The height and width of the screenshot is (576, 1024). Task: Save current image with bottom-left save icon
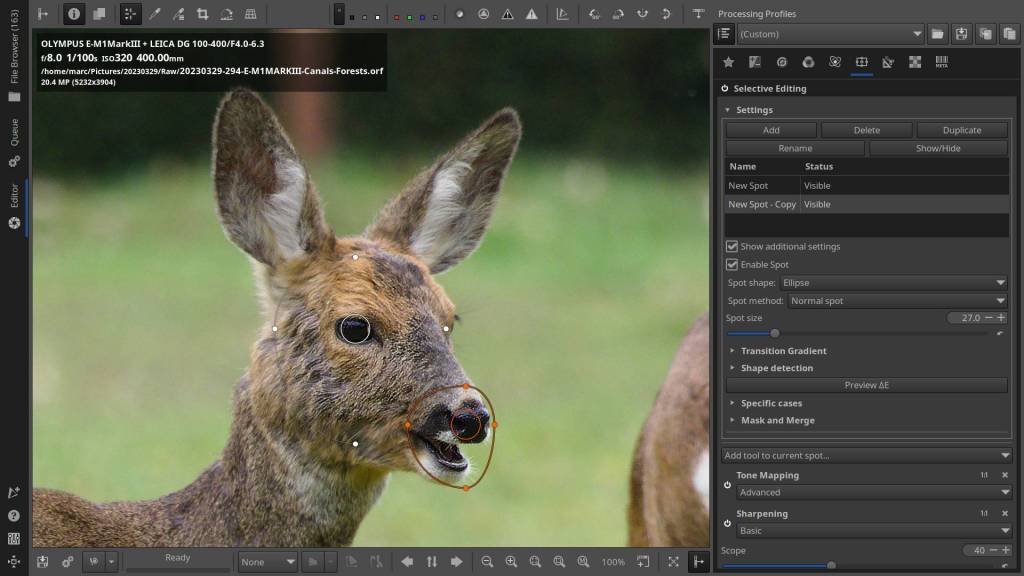[x=43, y=562]
